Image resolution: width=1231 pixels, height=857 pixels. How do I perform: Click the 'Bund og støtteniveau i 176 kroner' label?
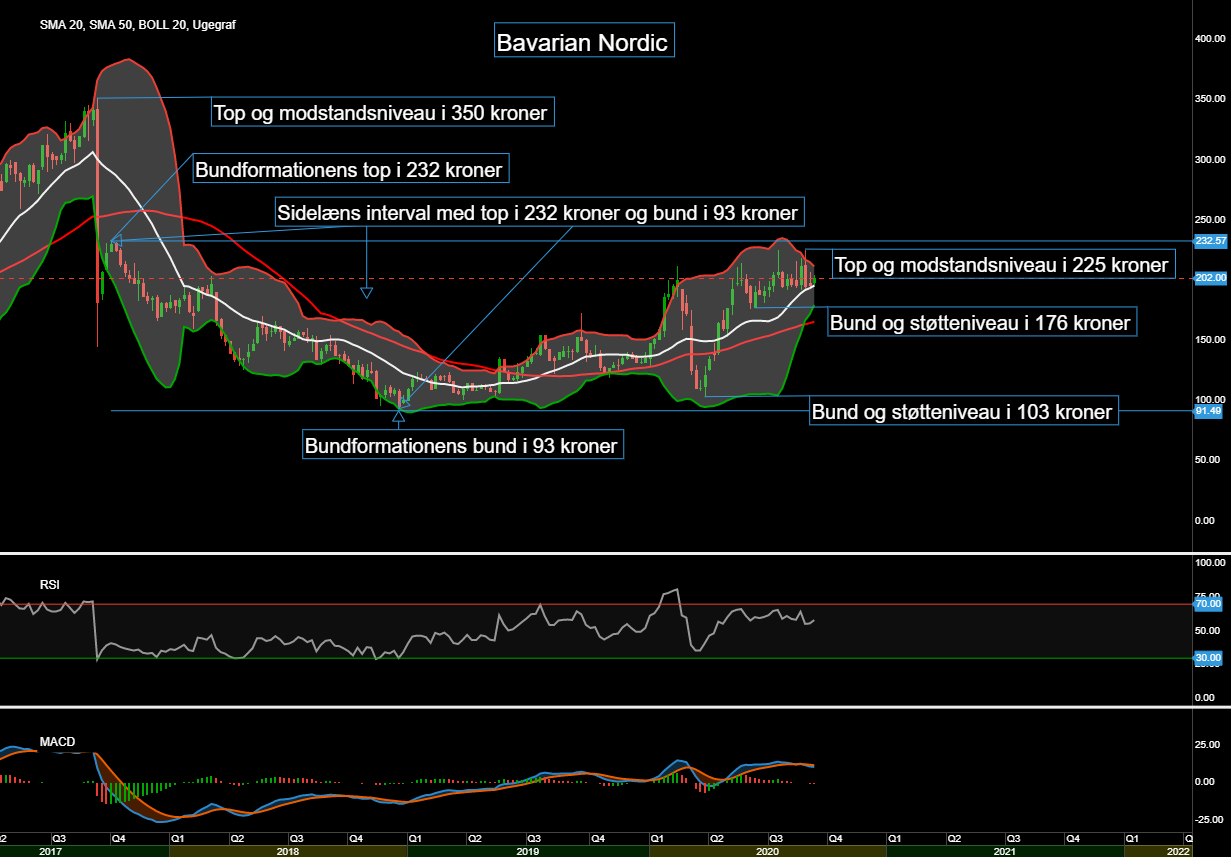tap(981, 322)
